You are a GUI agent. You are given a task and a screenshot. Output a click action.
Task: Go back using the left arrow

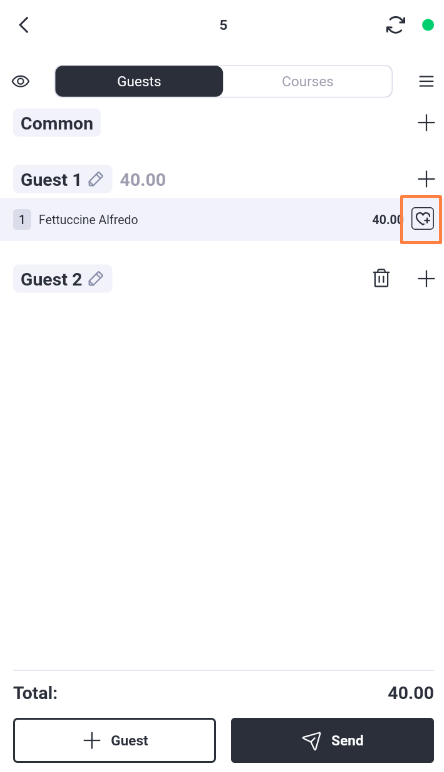click(24, 25)
